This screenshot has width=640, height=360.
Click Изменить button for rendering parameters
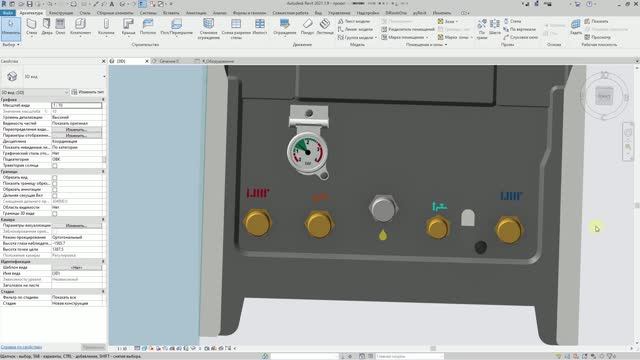click(x=76, y=225)
